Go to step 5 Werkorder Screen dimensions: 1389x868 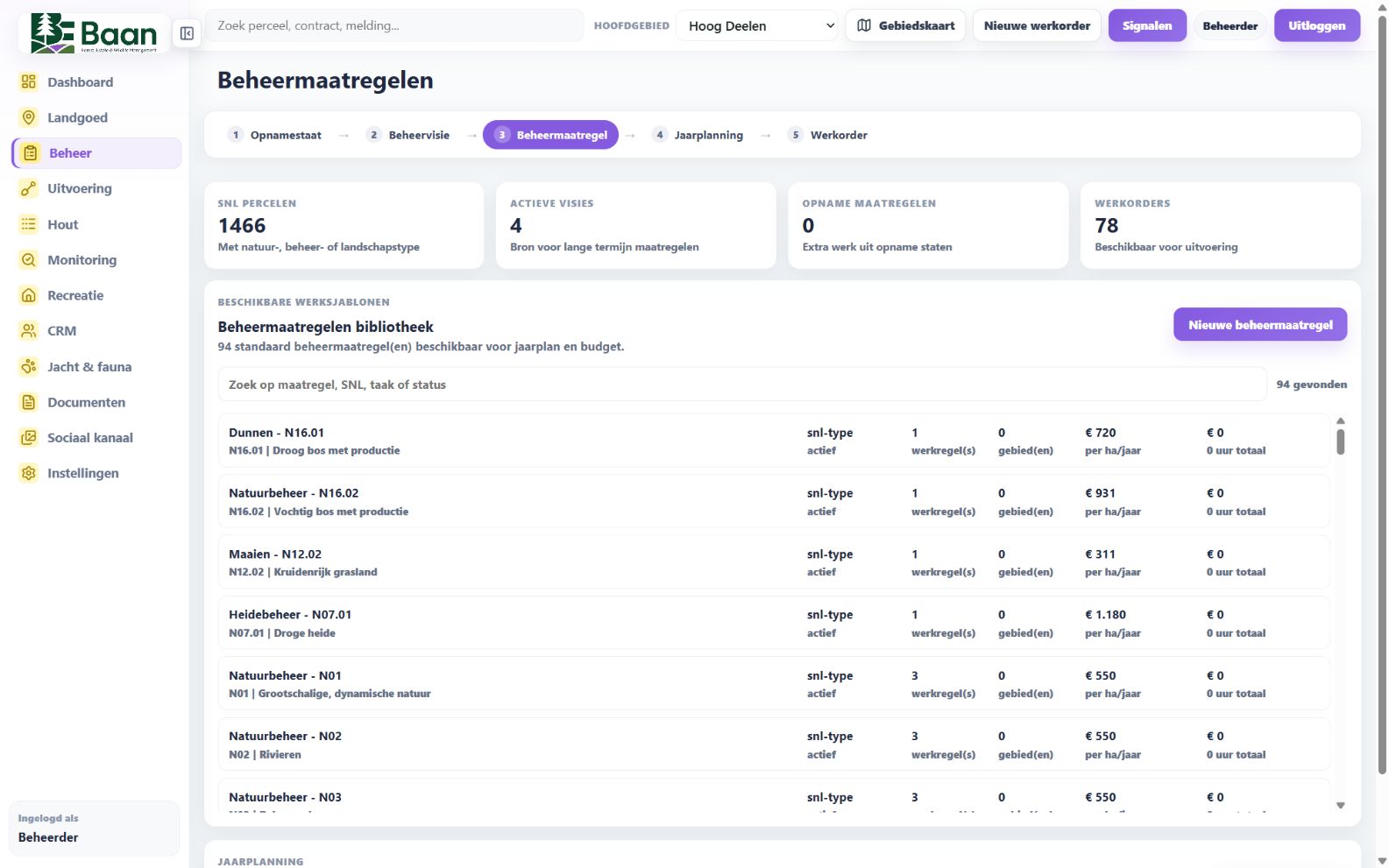(x=827, y=135)
